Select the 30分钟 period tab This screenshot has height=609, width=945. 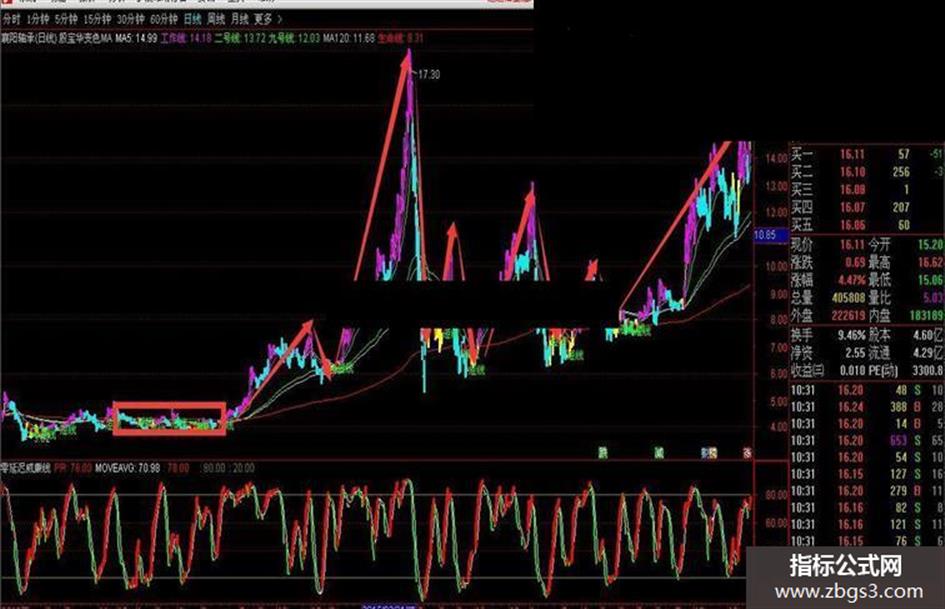click(x=131, y=19)
